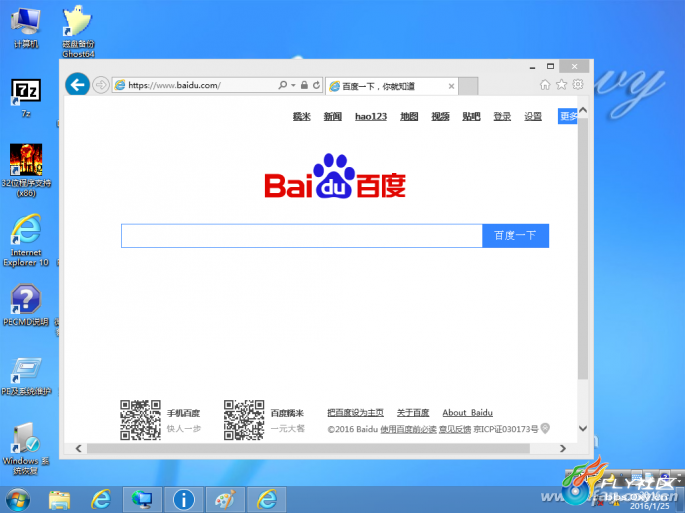Screen dimensions: 685x513
Task: Focus the Baidu search input box
Action: pos(302,236)
